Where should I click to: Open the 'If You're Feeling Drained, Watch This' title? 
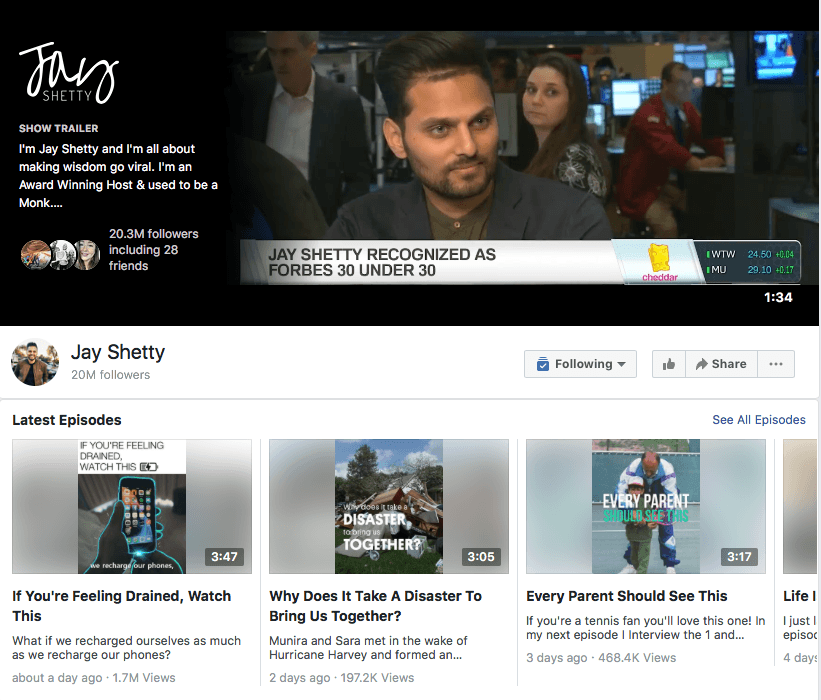pyautogui.click(x=121, y=606)
